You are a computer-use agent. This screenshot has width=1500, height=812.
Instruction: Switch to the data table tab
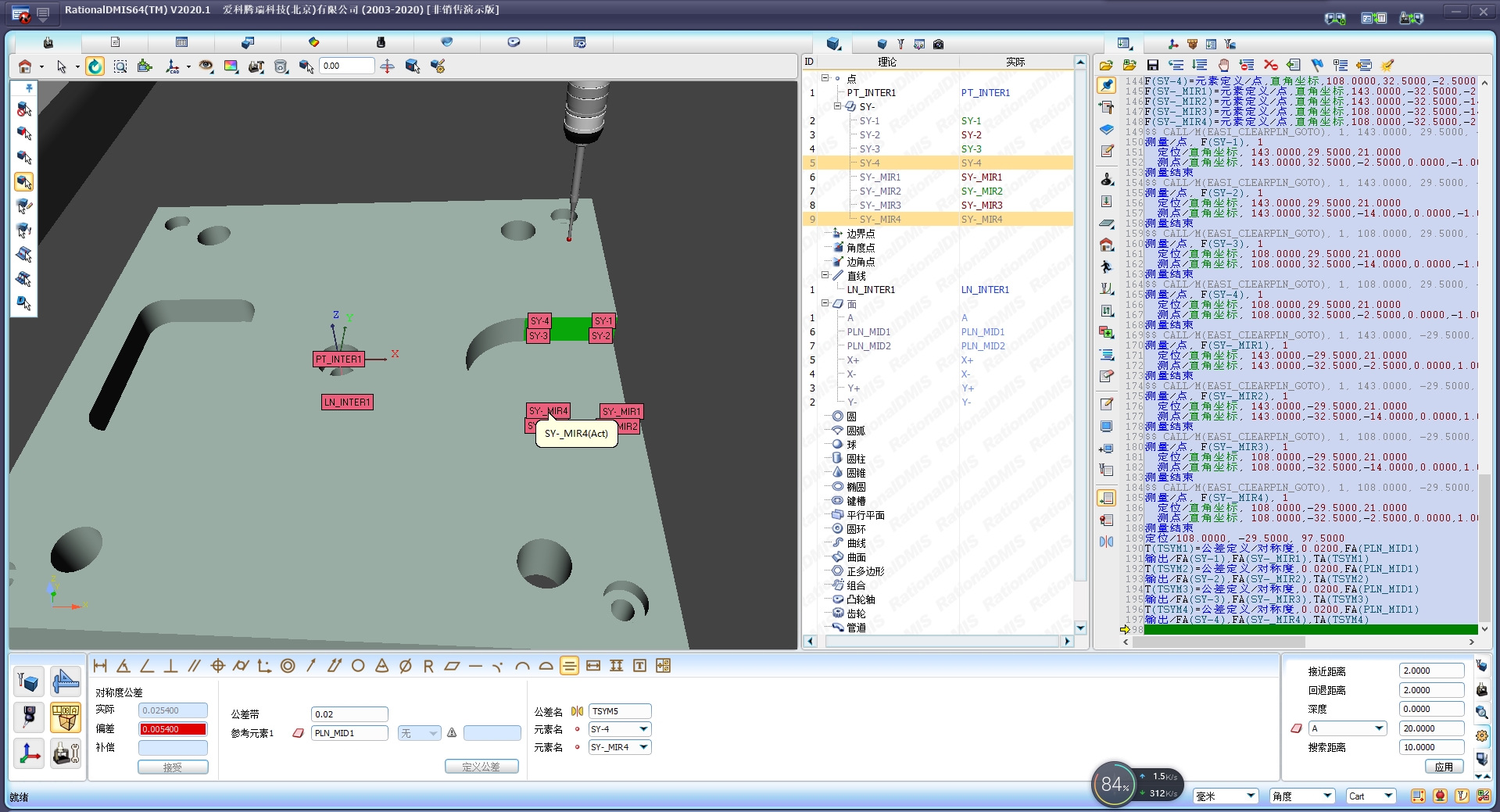click(181, 42)
